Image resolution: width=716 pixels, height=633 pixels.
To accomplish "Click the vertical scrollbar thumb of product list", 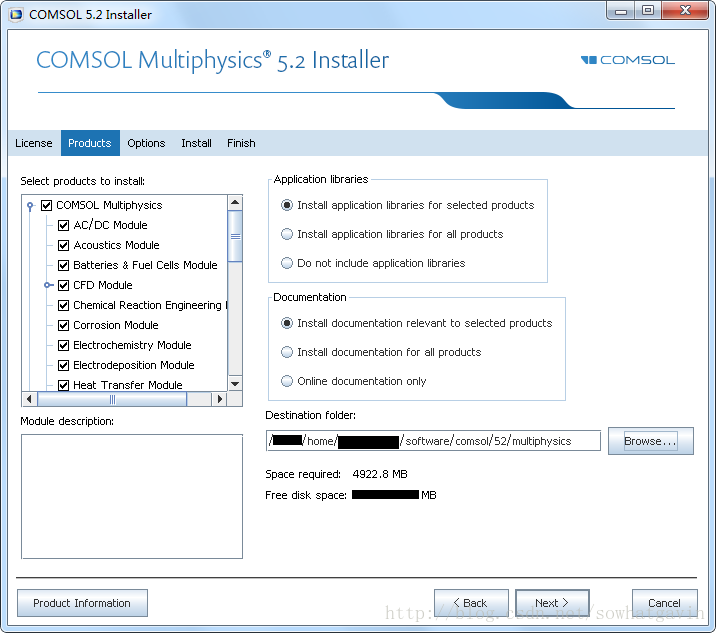I will pyautogui.click(x=235, y=236).
